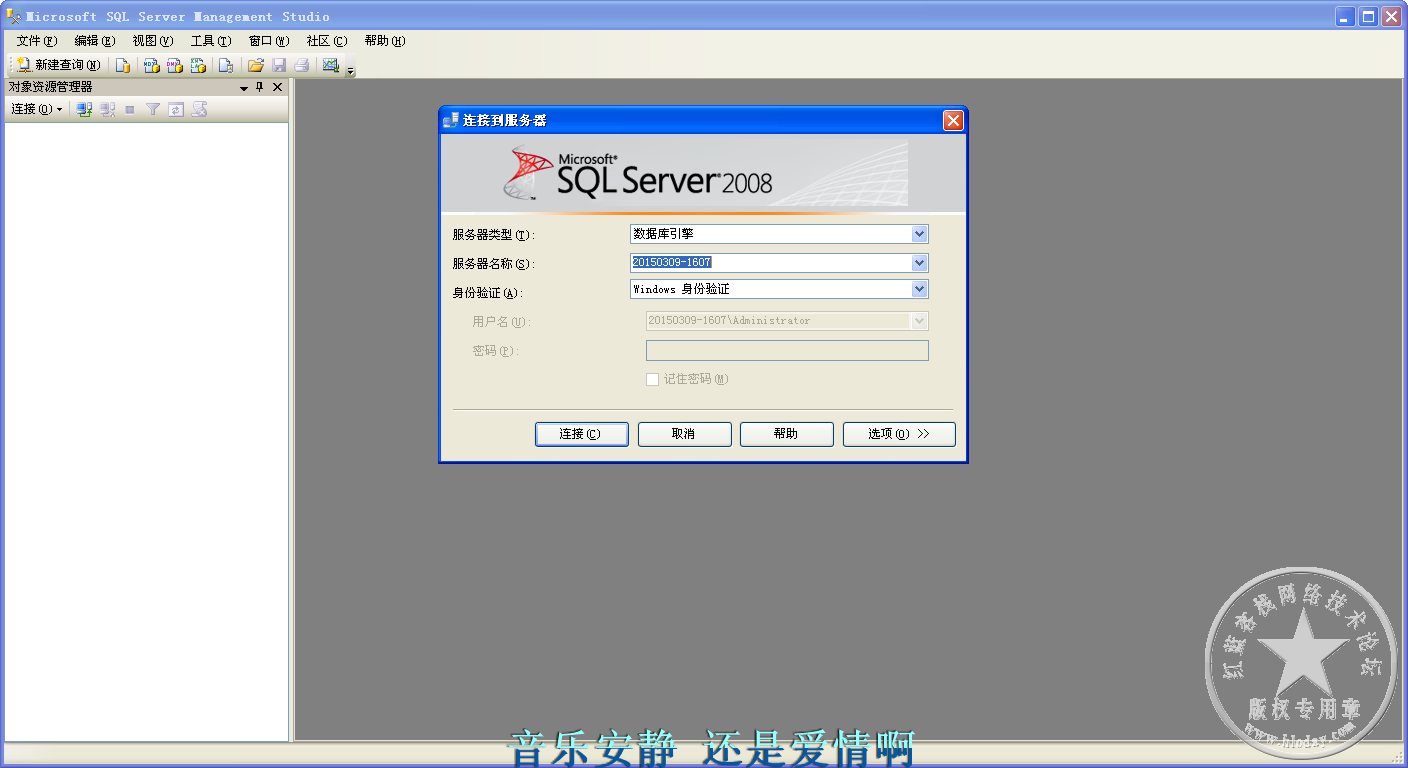Click the Connect Object Explorer icon
The image size is (1408, 768).
pos(85,109)
